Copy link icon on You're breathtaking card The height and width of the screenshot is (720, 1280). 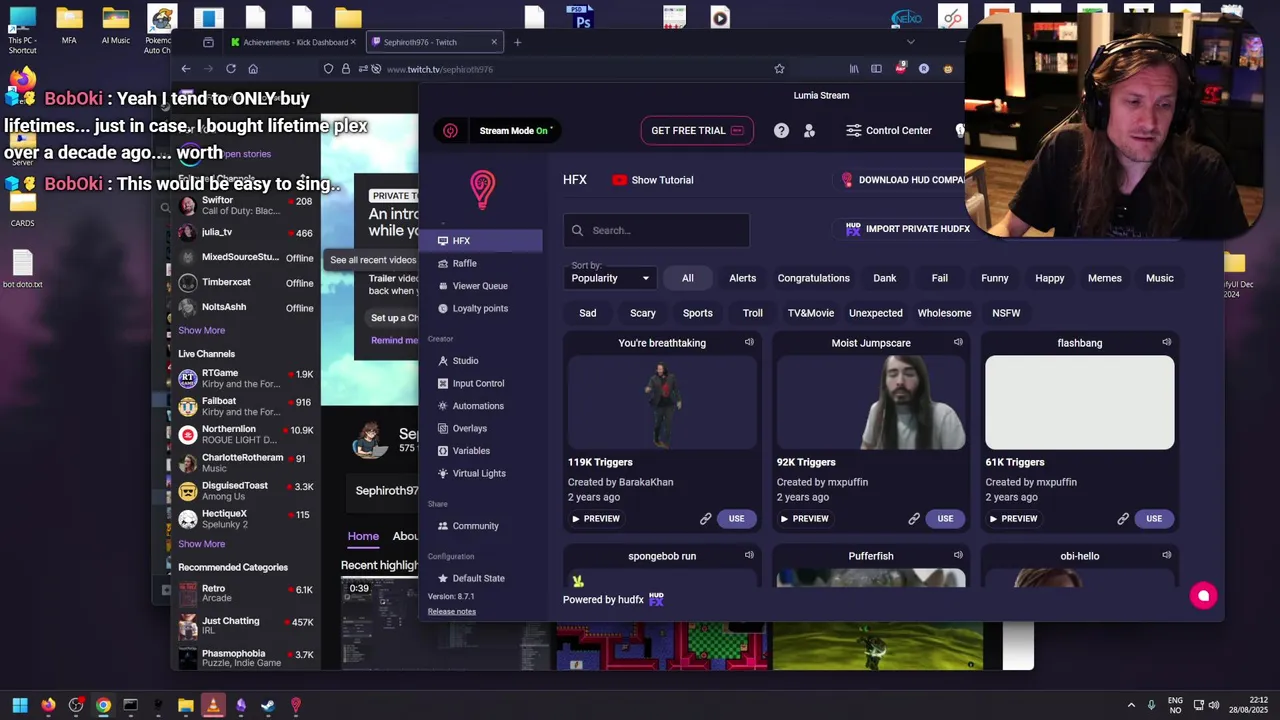pos(705,519)
